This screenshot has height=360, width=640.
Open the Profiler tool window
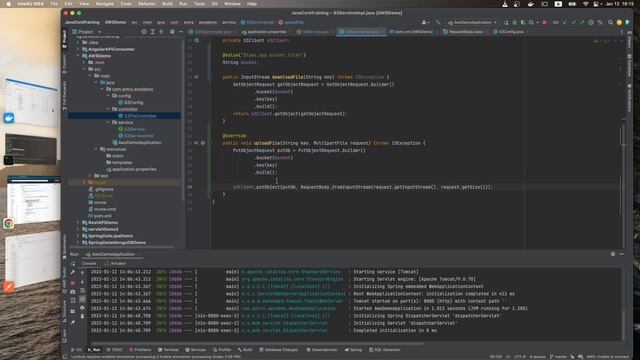[x=222, y=350]
